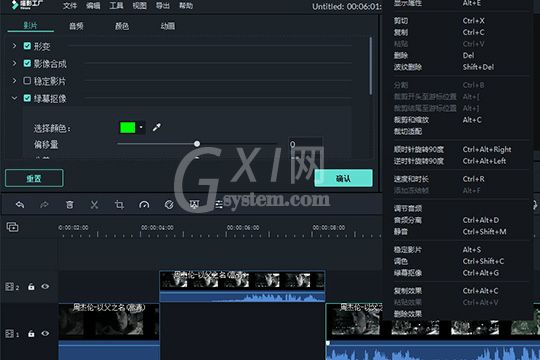The height and width of the screenshot is (360, 540).
Task: Click the properties panel vertical scrollbar
Action: pyautogui.click(x=371, y=65)
